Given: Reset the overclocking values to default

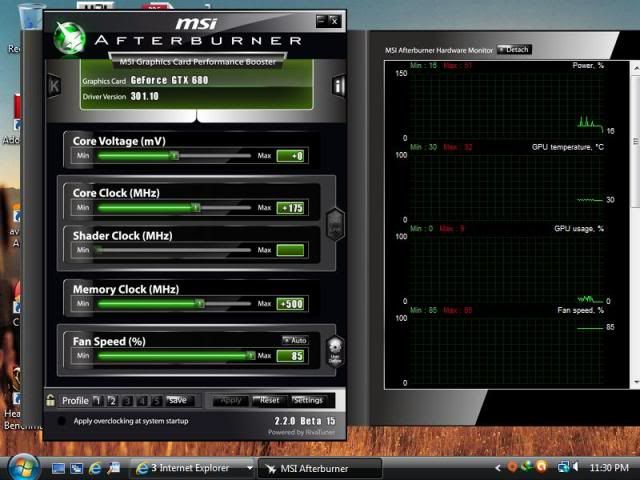Looking at the screenshot, I should tap(269, 400).
